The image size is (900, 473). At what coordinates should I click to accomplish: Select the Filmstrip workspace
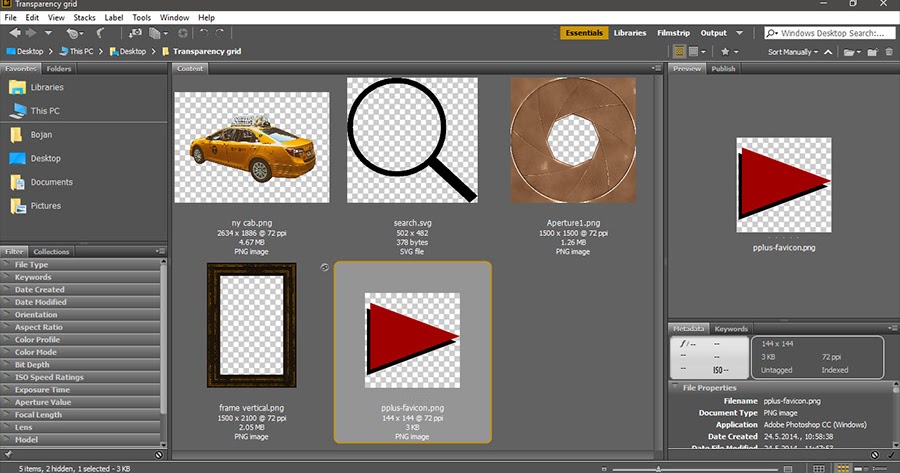tap(675, 33)
